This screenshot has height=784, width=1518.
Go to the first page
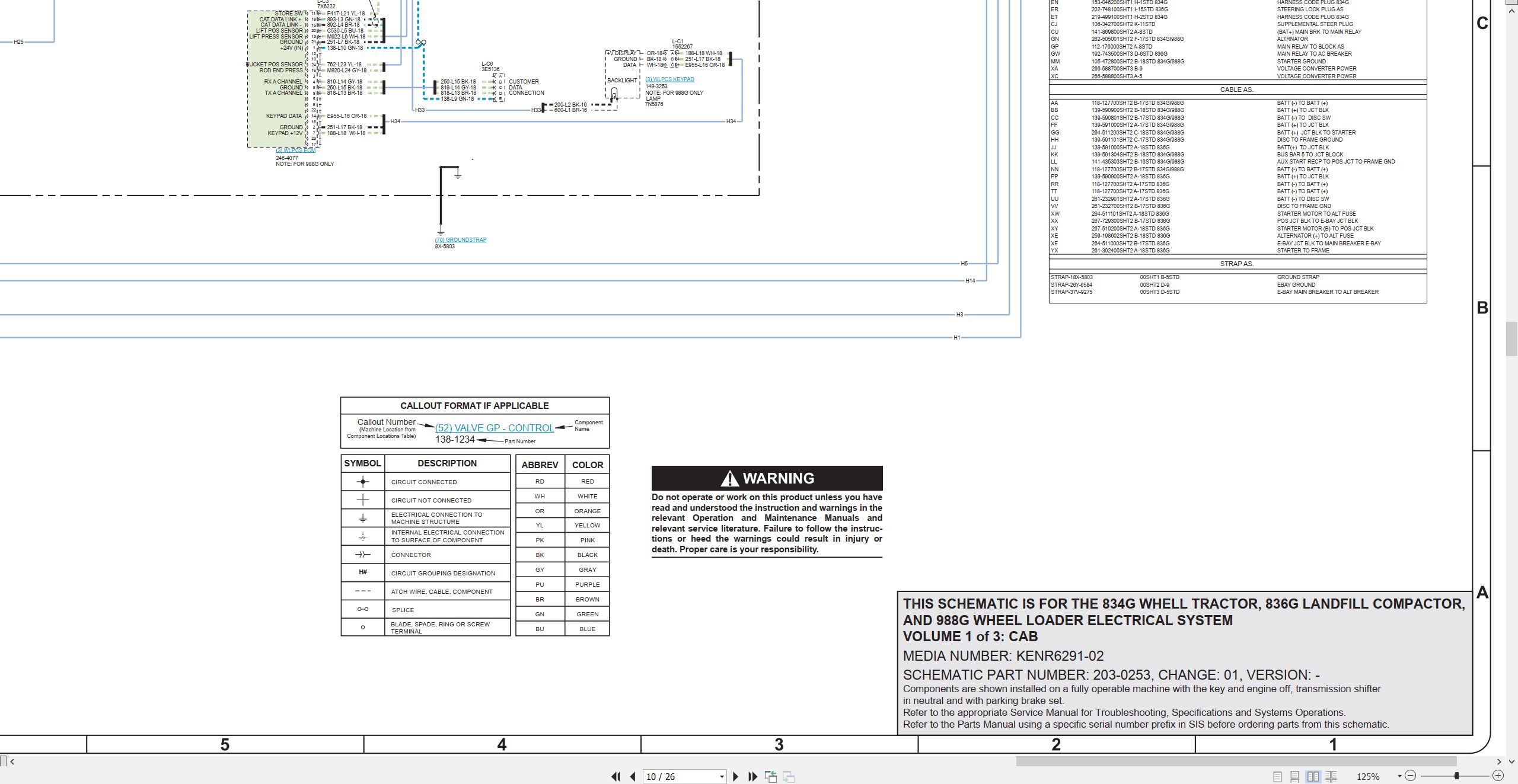(616, 776)
